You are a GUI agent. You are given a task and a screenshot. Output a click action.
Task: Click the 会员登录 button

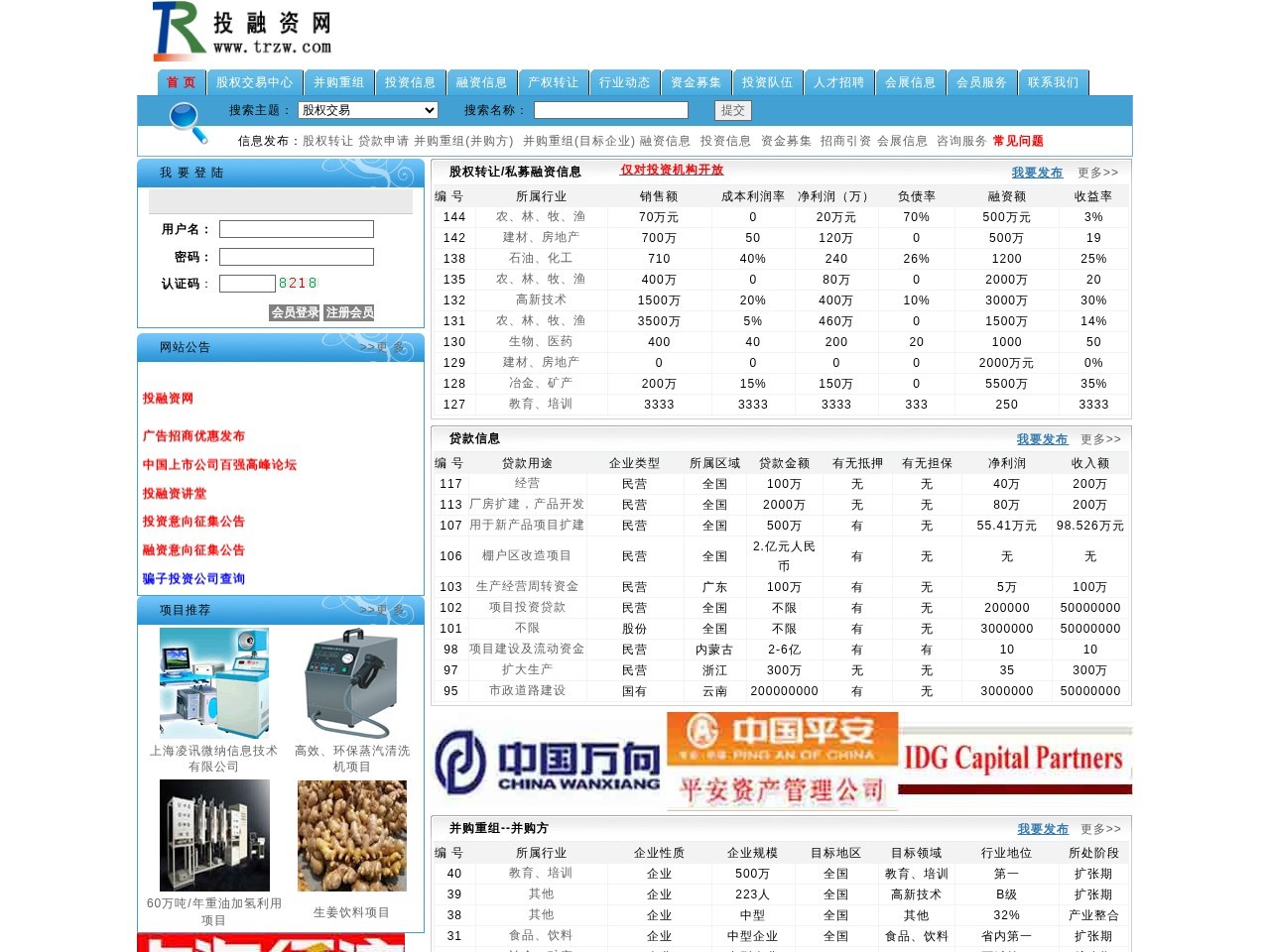[x=295, y=312]
